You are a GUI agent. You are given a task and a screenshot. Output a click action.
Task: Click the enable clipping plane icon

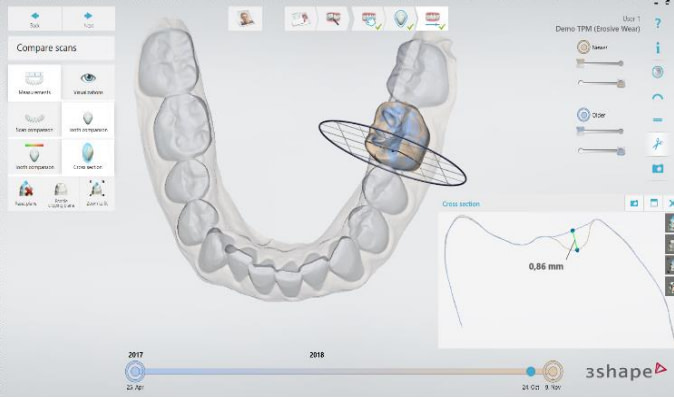[x=61, y=194]
